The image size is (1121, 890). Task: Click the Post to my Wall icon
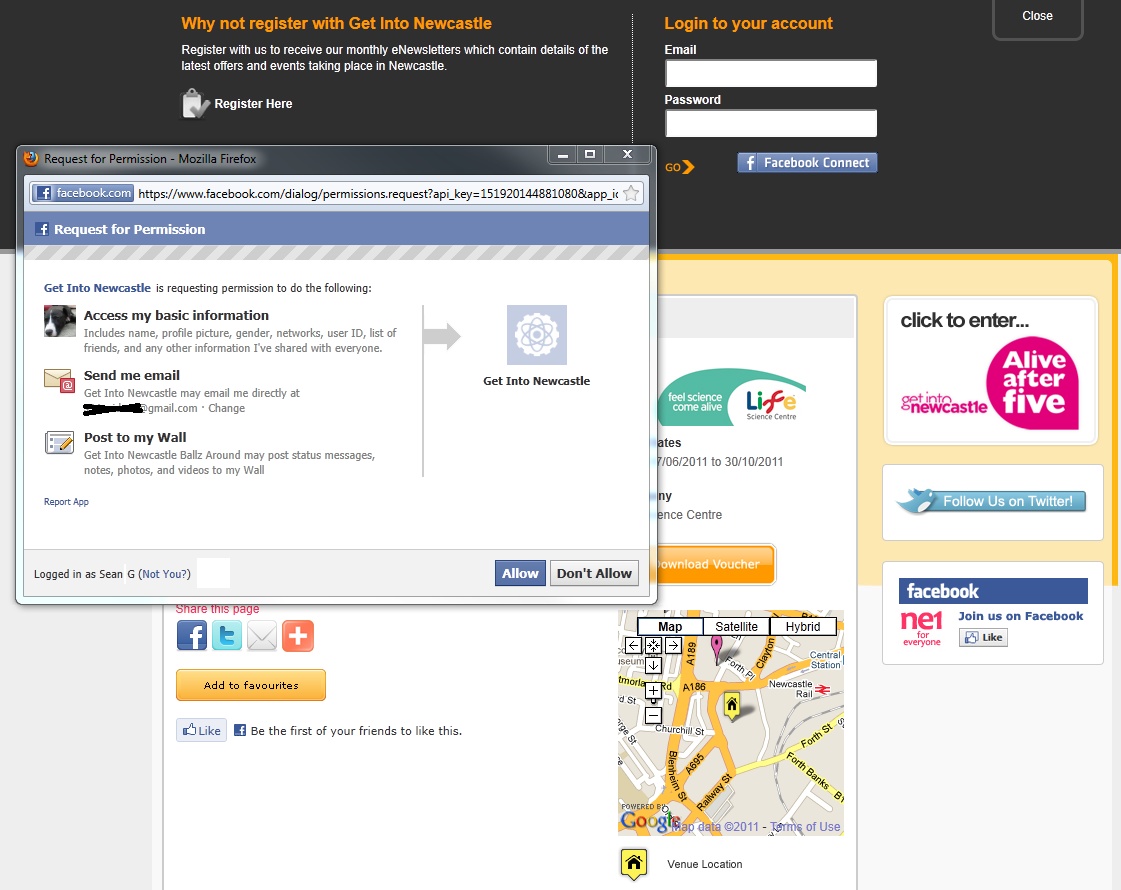tap(59, 442)
